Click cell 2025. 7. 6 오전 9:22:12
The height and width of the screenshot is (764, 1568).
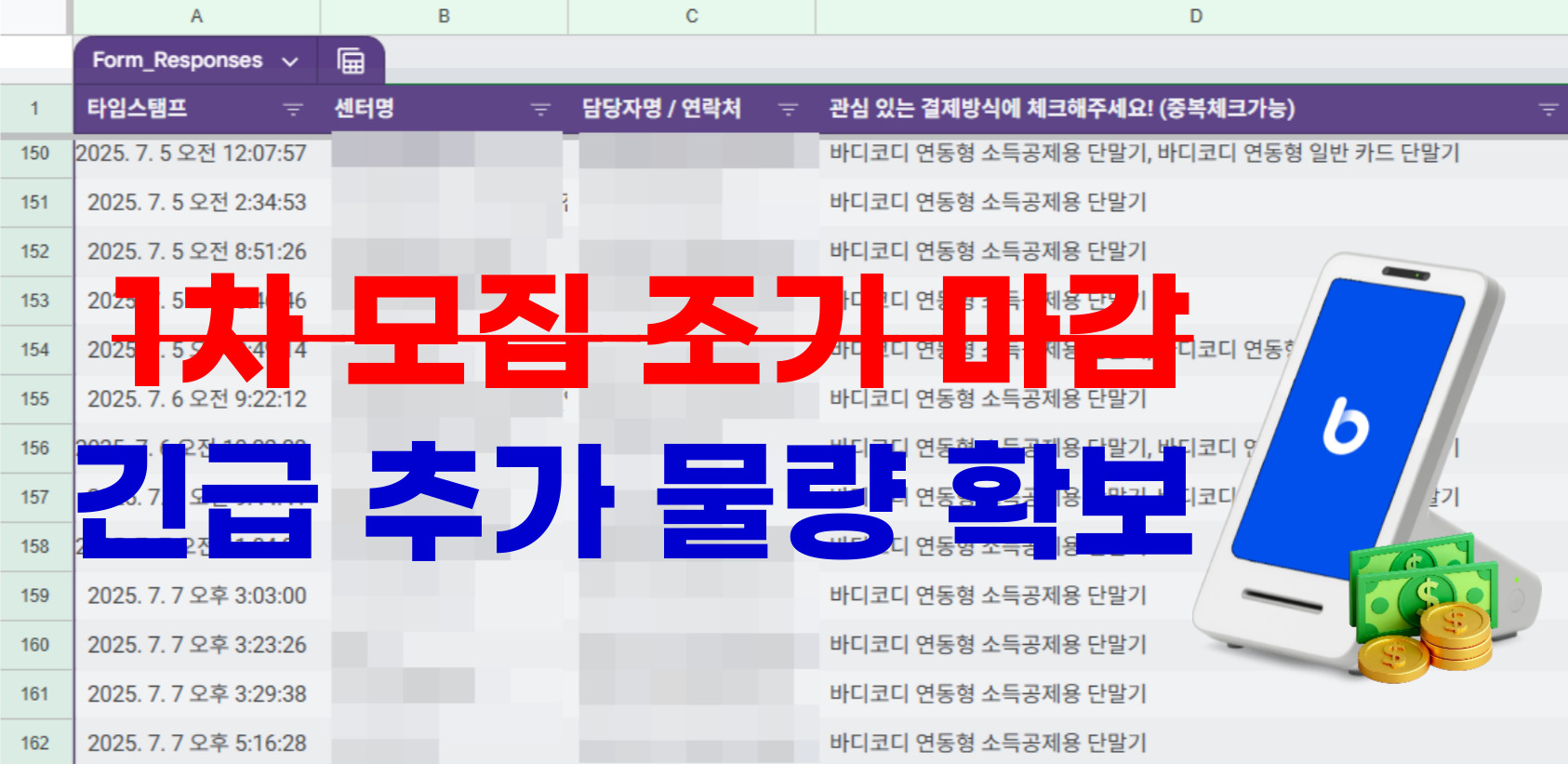[196, 399]
